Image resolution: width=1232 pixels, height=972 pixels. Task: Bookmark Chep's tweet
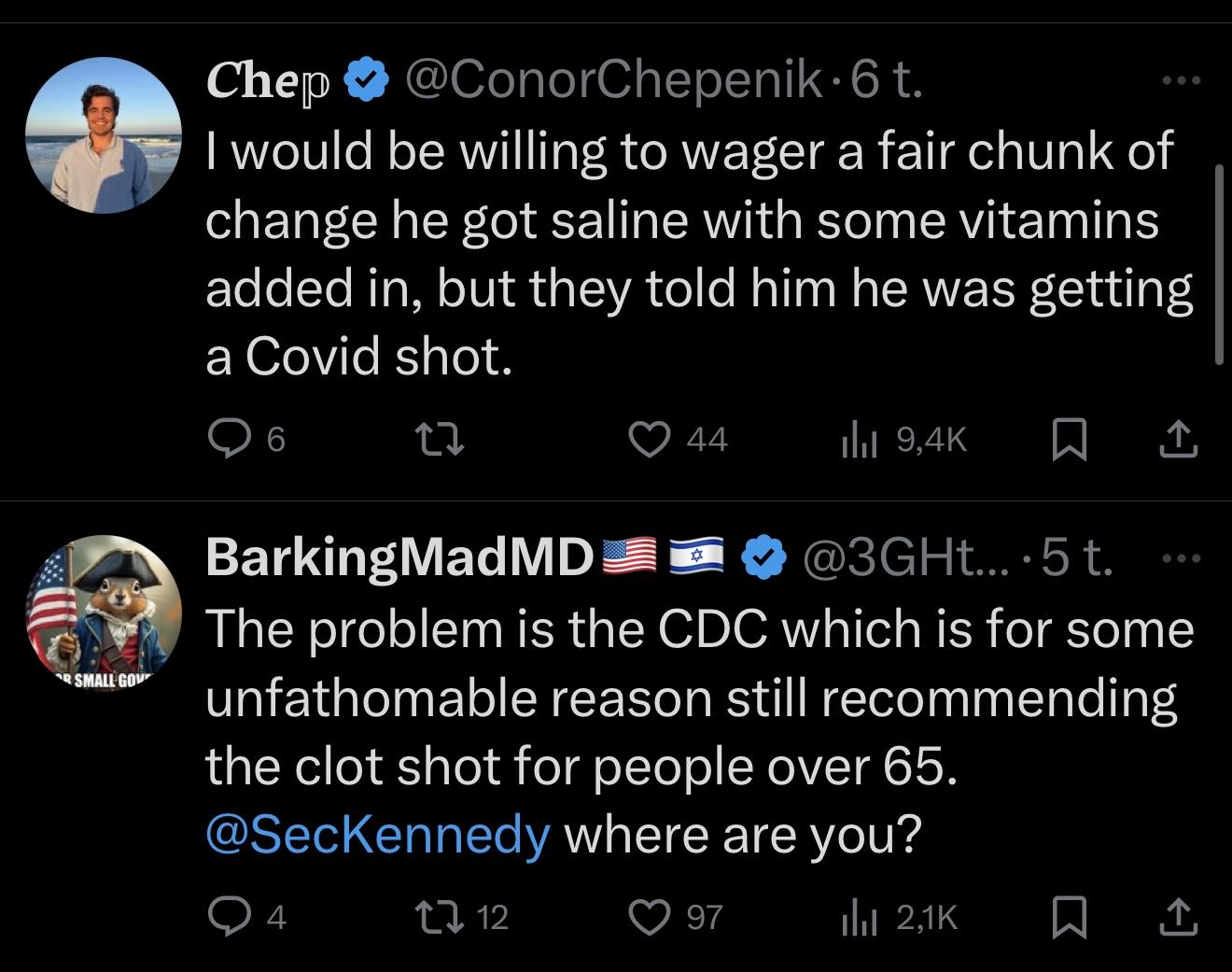1068,440
